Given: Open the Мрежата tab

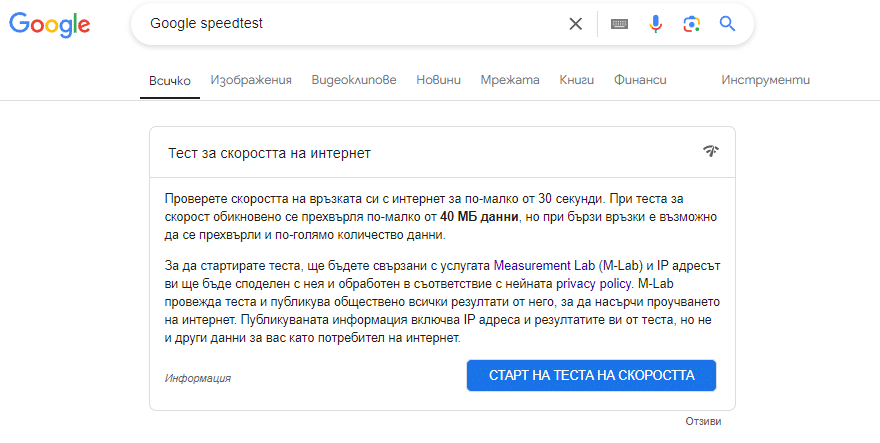Looking at the screenshot, I should 510,80.
